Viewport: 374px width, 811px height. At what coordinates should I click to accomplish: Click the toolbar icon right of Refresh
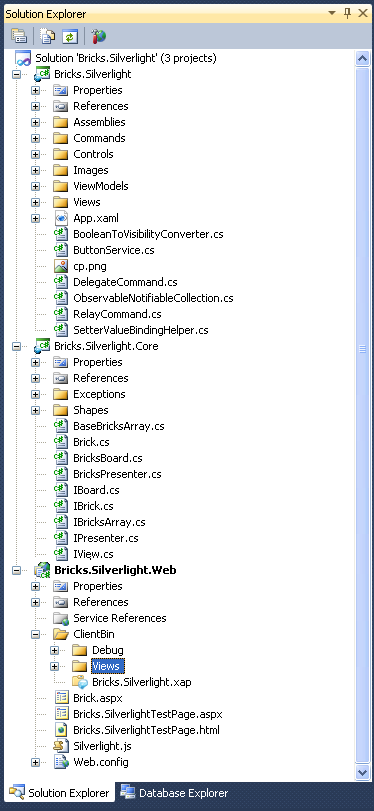(98, 36)
